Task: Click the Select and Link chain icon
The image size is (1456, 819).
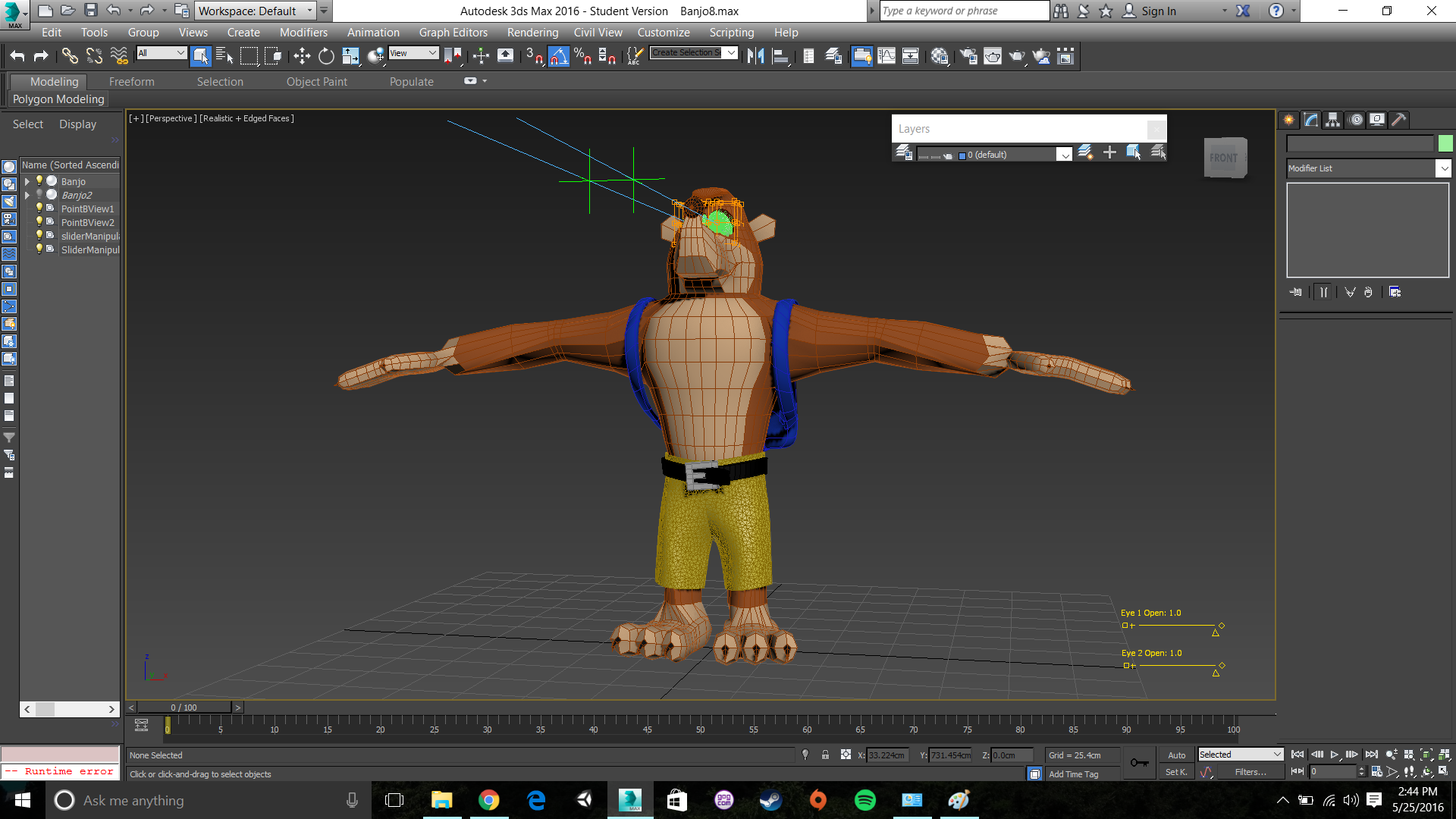Action: click(70, 56)
